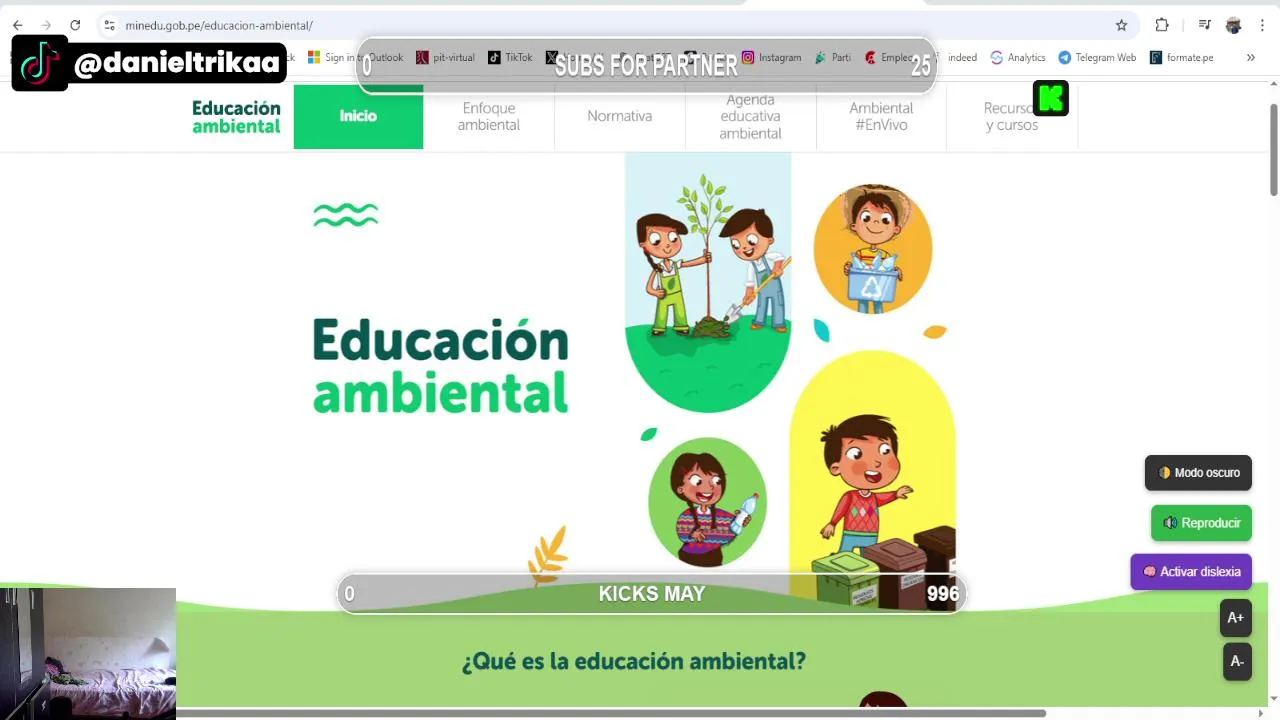The image size is (1280, 720).
Task: Select the Inicio navigation tab
Action: point(358,116)
